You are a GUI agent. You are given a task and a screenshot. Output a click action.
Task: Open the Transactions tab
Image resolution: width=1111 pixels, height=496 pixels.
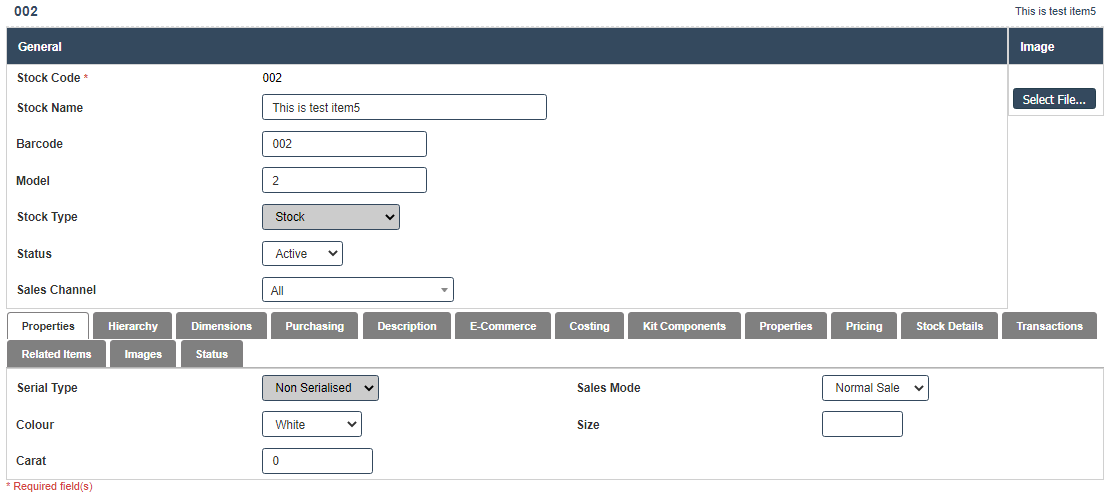tap(1049, 326)
